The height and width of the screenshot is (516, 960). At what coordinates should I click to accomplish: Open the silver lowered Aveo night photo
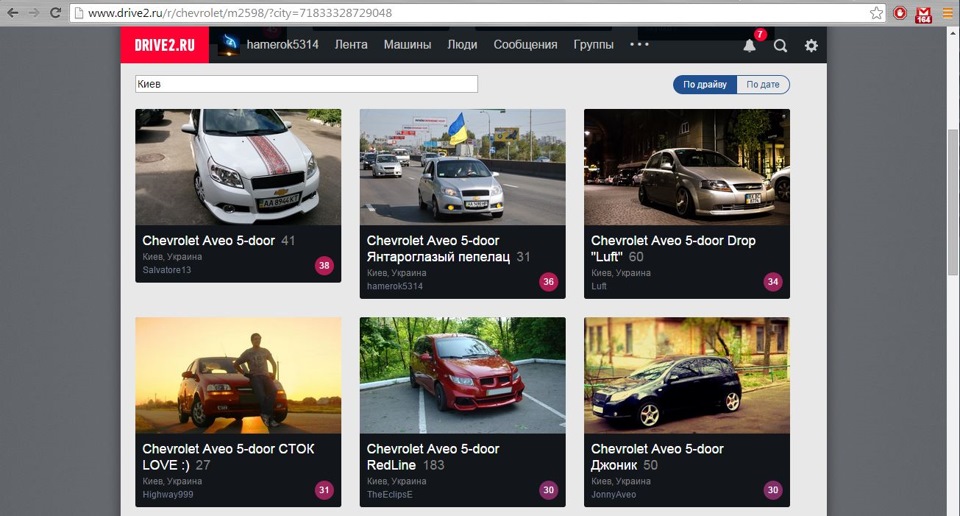pyautogui.click(x=687, y=167)
